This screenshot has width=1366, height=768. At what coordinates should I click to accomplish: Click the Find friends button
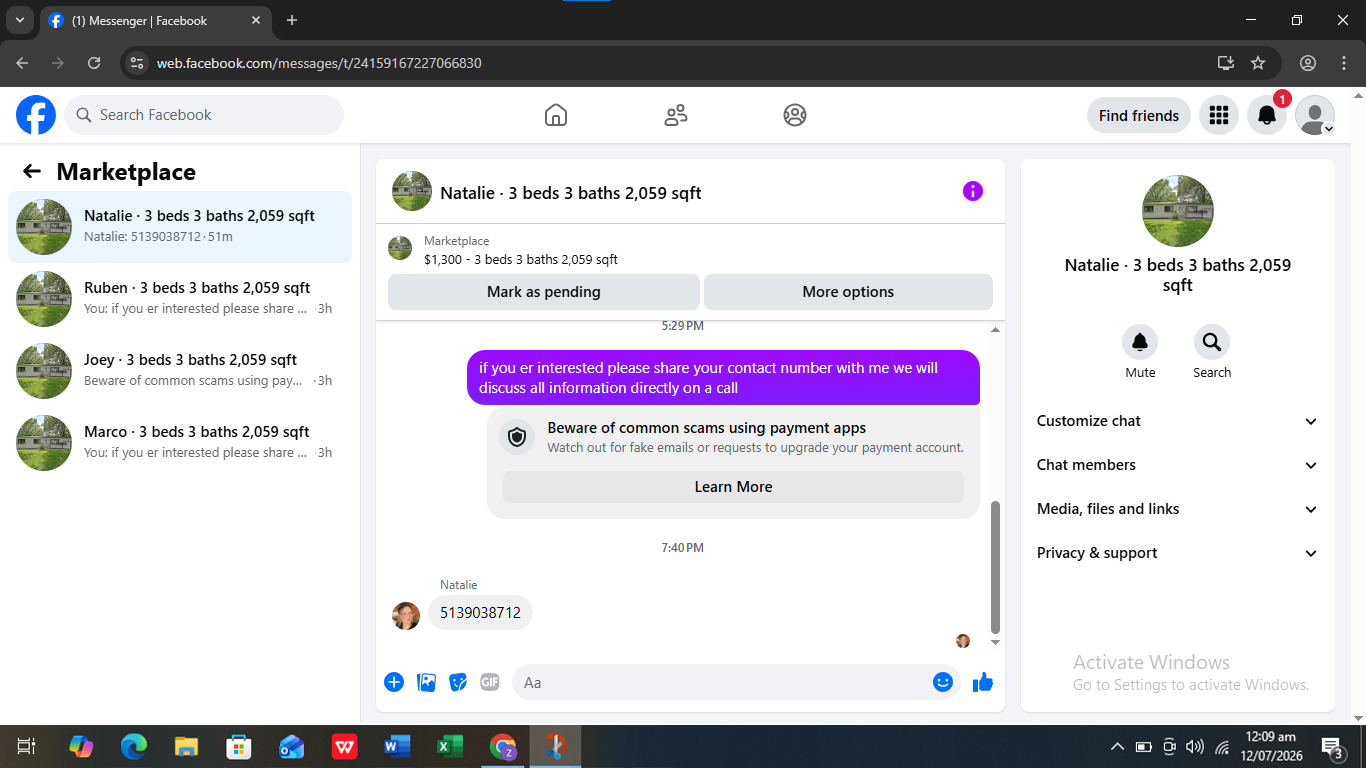(1139, 115)
